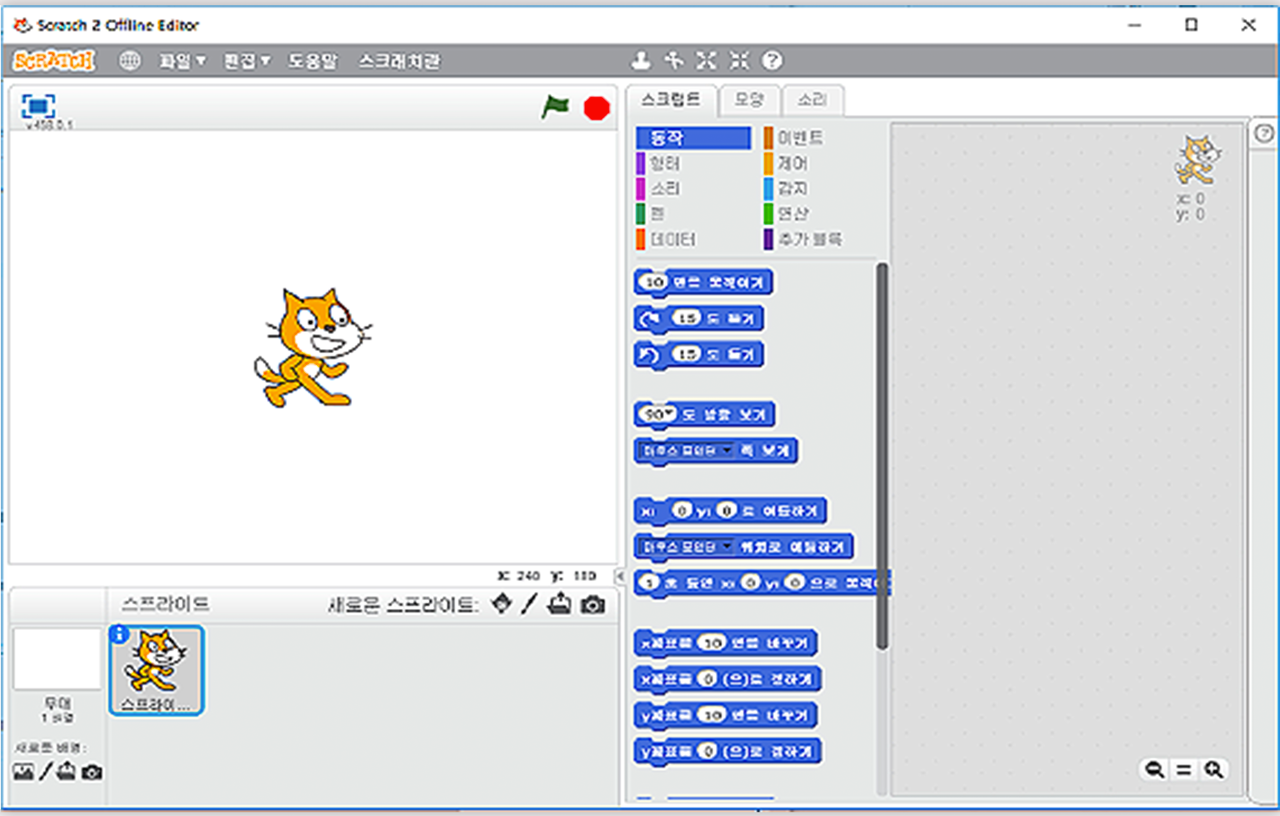Select the 동작 block category
Viewport: 1280px width, 816px height.
pos(693,138)
